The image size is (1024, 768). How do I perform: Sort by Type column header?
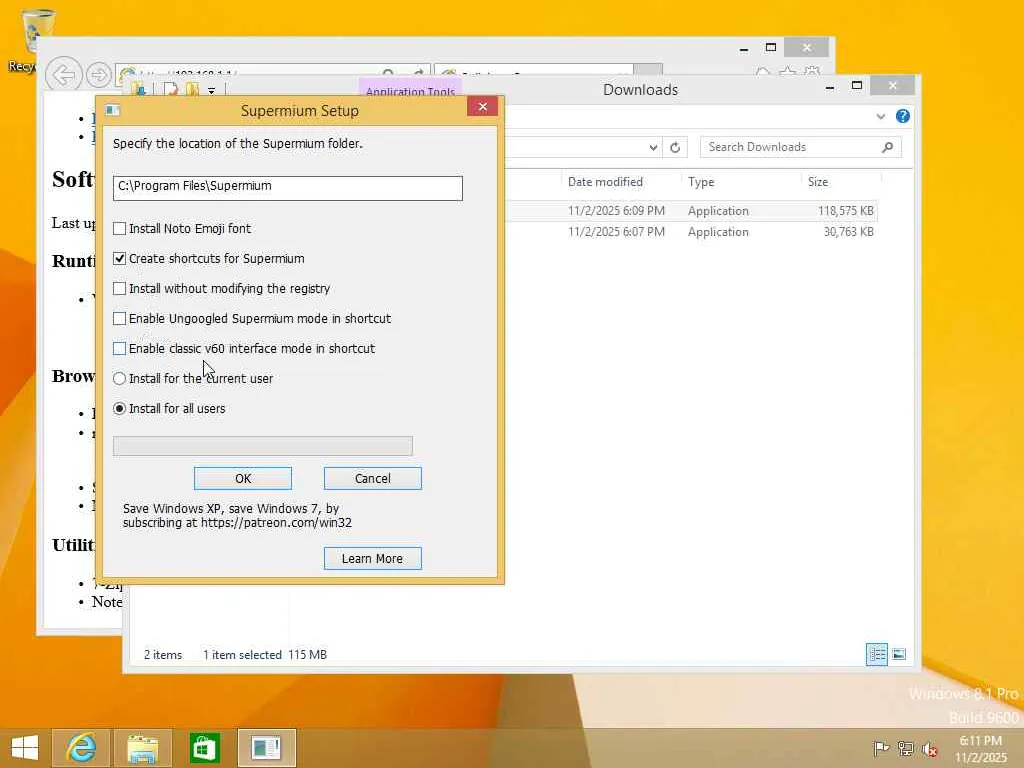pos(701,182)
